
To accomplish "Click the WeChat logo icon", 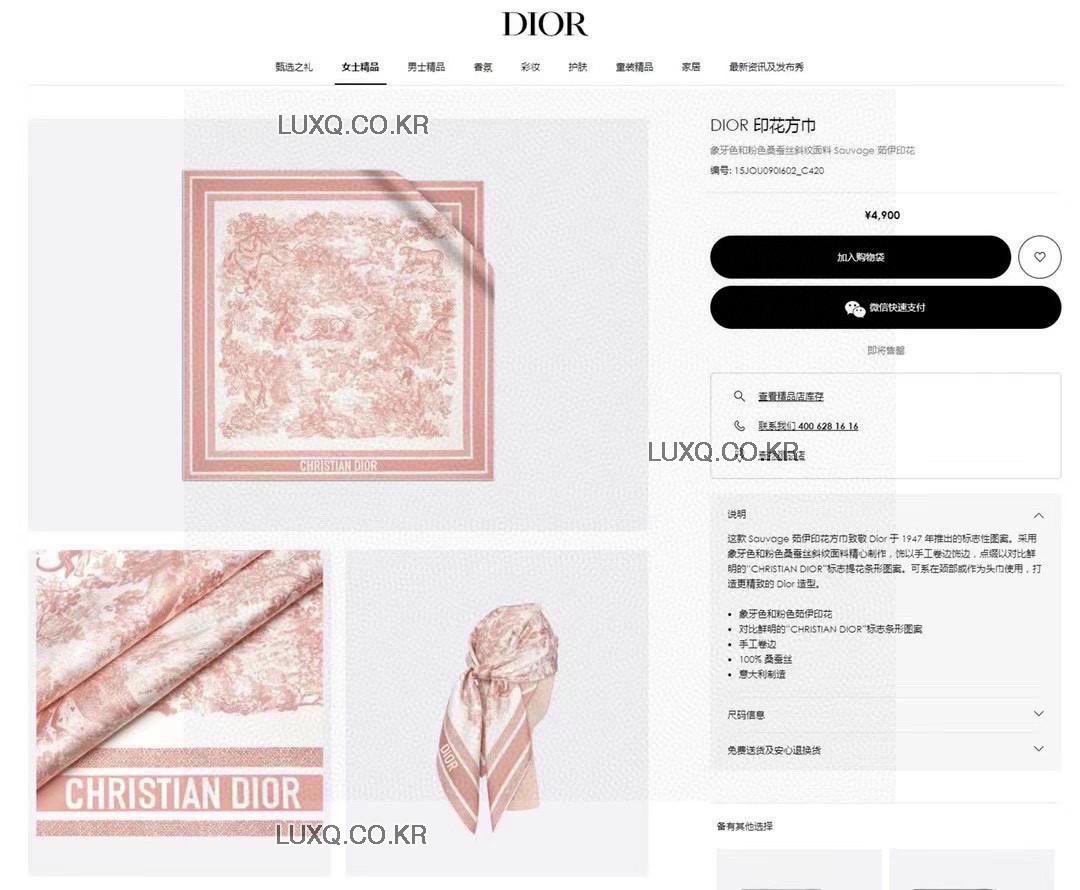I will point(855,309).
